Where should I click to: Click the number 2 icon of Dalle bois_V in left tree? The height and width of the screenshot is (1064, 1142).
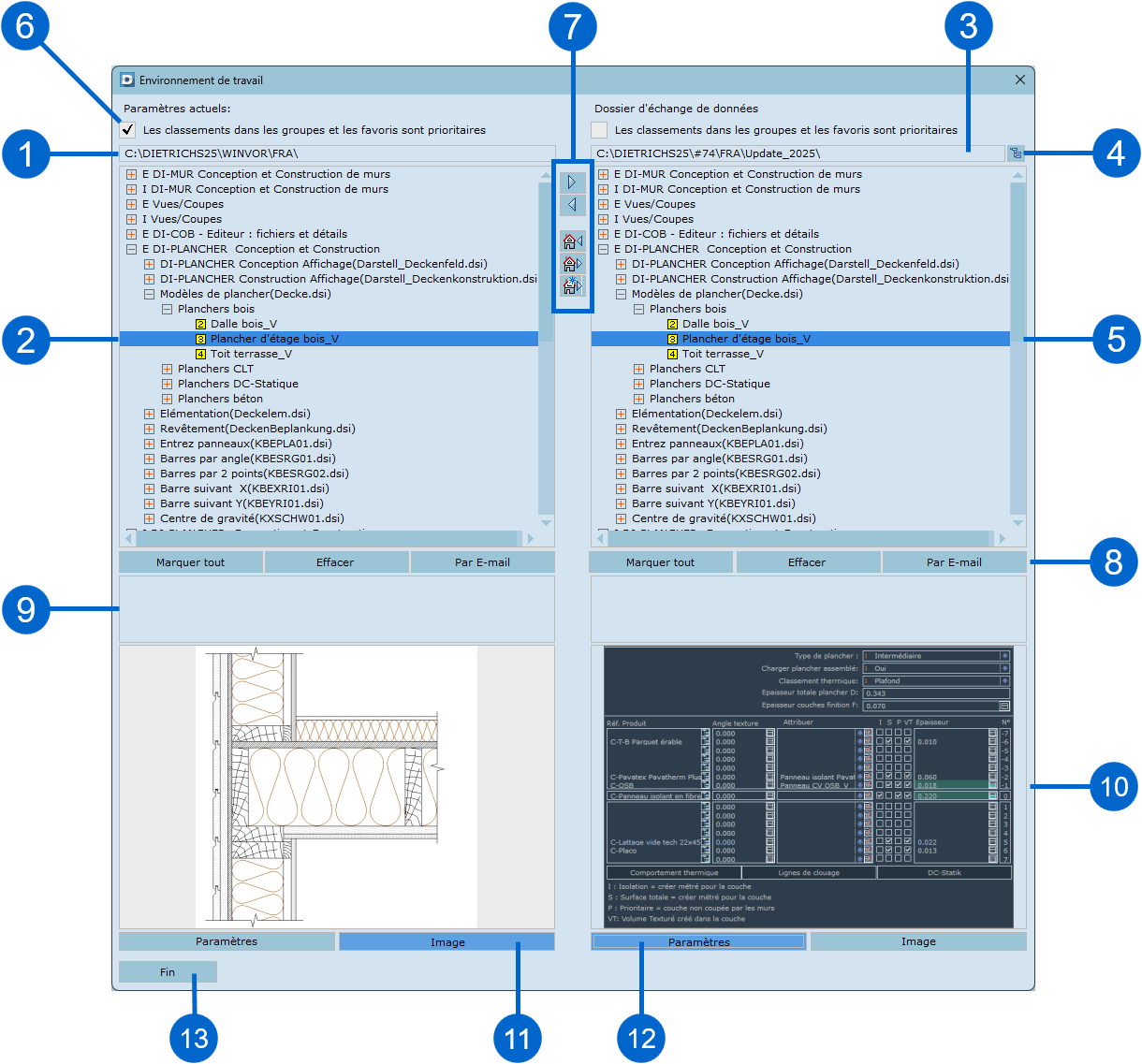[200, 324]
